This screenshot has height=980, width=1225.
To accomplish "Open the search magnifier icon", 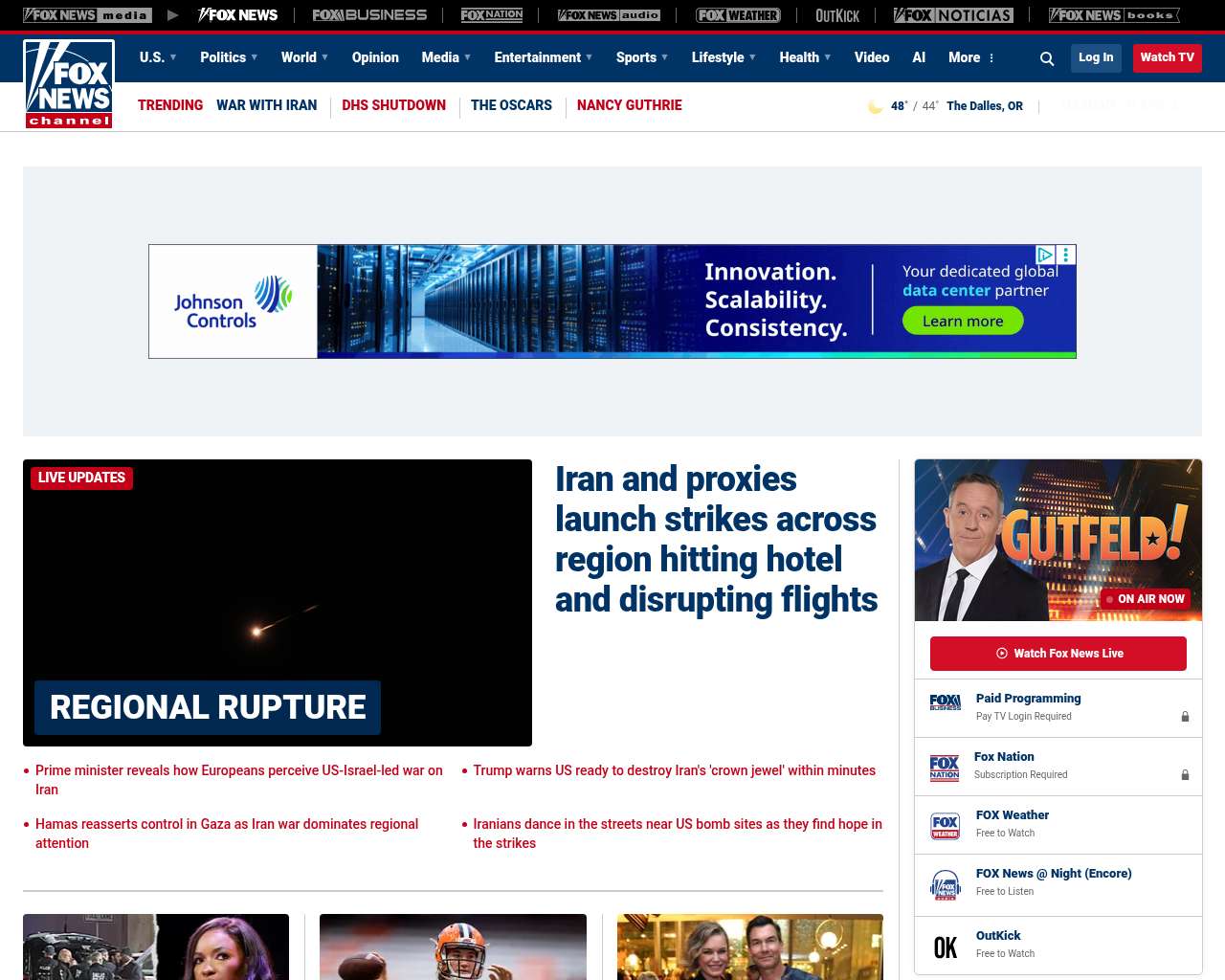I will pos(1047,58).
